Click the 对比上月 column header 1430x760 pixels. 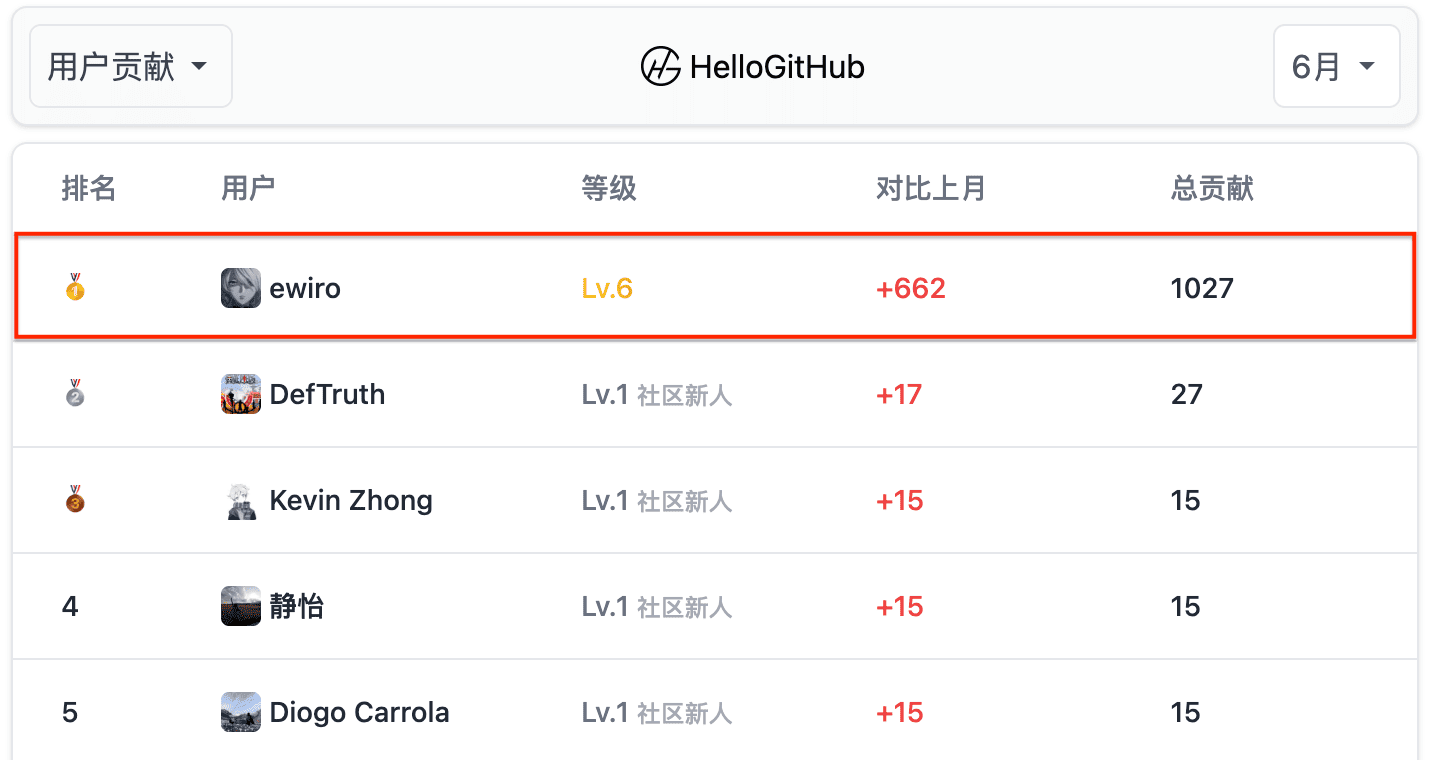point(931,188)
